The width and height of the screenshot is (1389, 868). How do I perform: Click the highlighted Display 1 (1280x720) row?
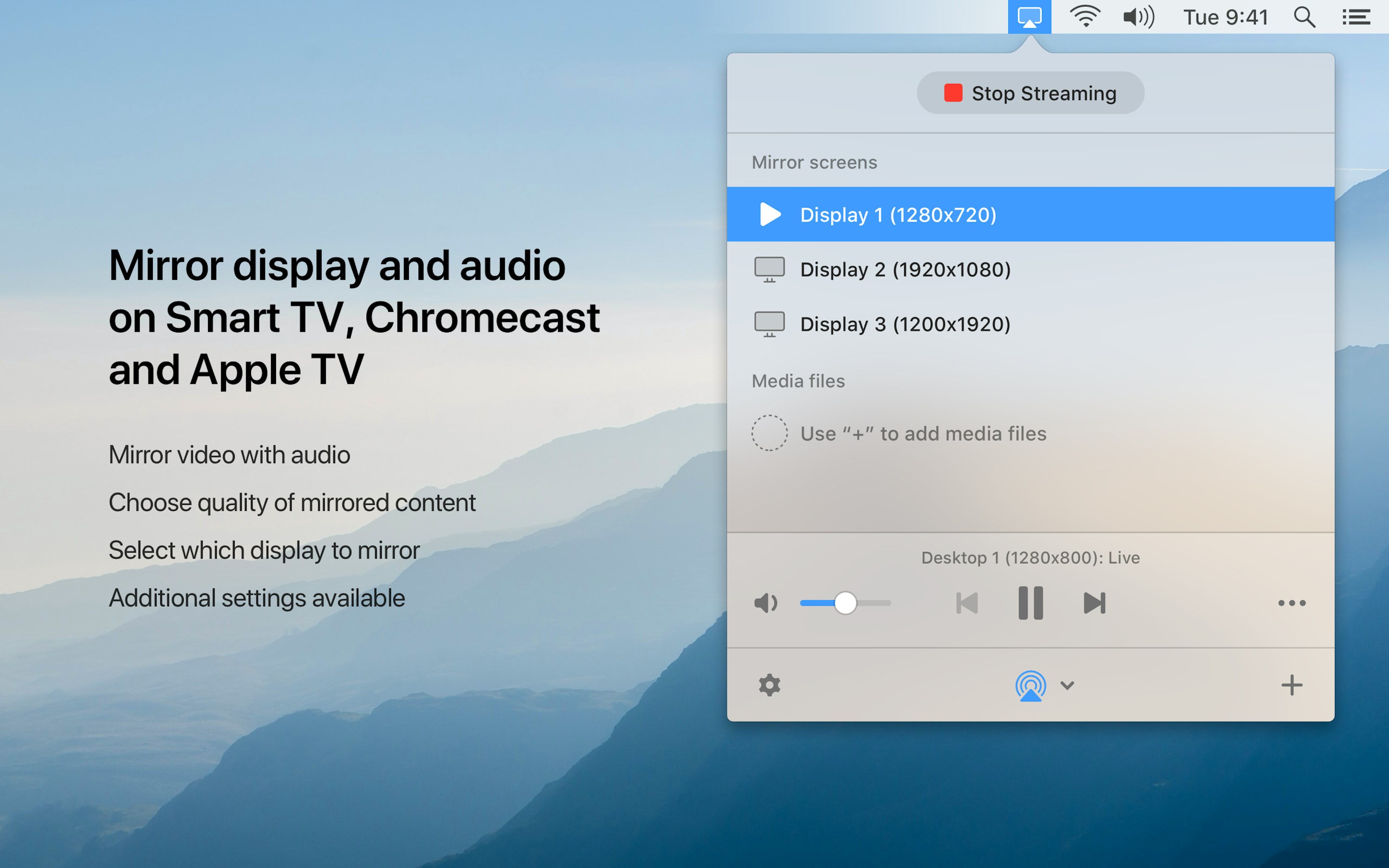coord(1030,214)
